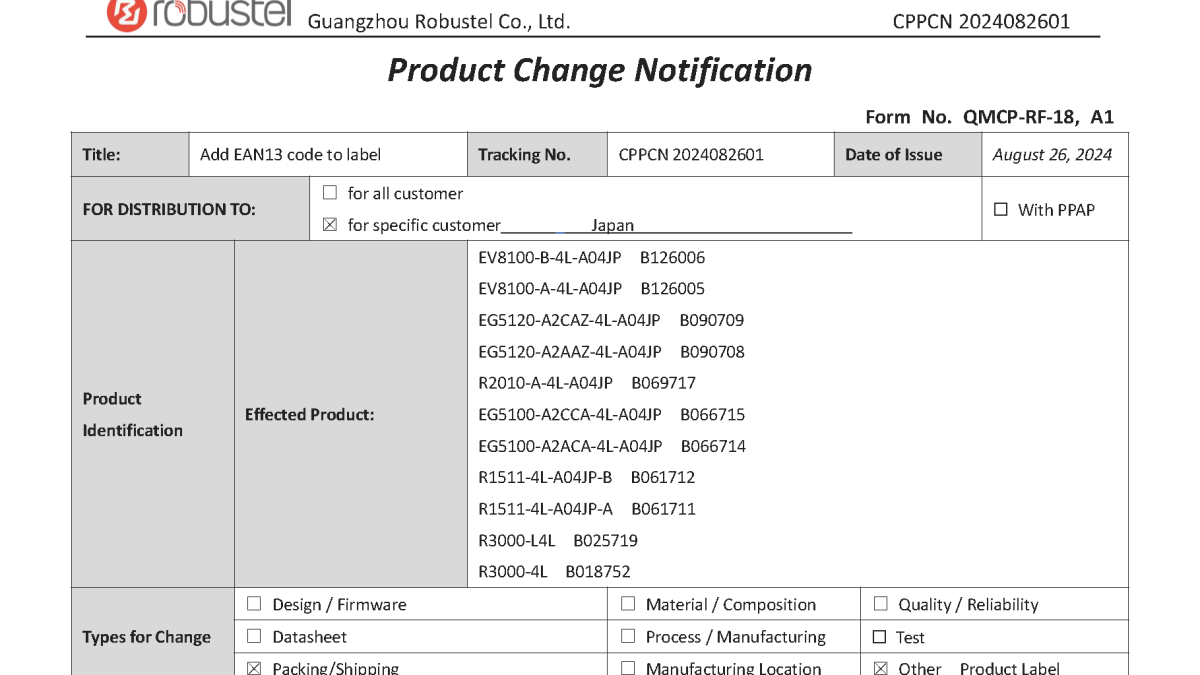The height and width of the screenshot is (675, 1200).
Task: Click the 'Product Identification' label cell
Action: 153,414
